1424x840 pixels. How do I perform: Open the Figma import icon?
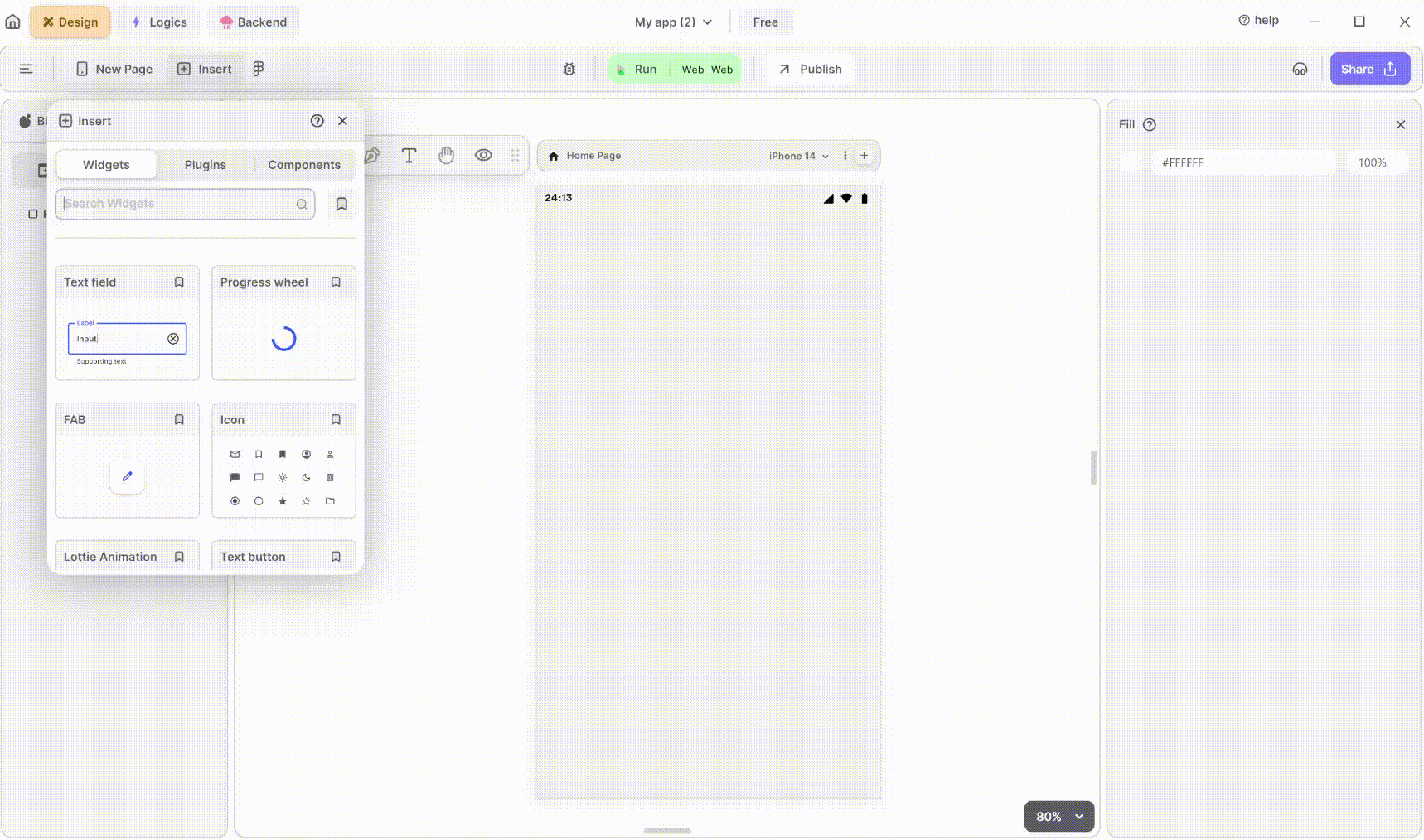pos(259,70)
